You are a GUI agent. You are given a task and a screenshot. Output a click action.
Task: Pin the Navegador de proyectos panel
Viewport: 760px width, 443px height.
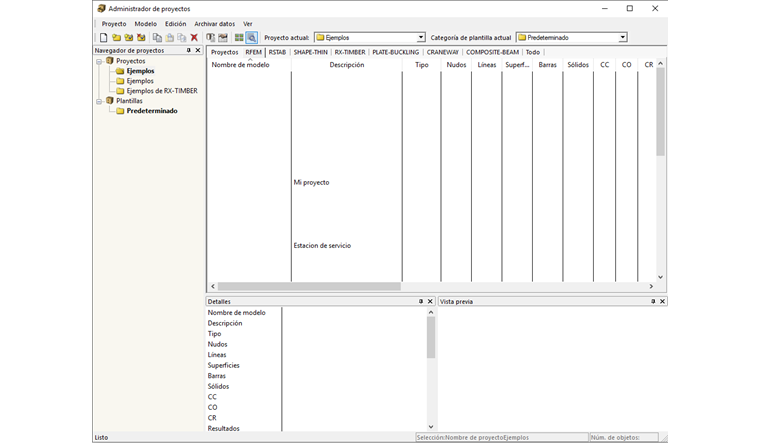coord(189,50)
